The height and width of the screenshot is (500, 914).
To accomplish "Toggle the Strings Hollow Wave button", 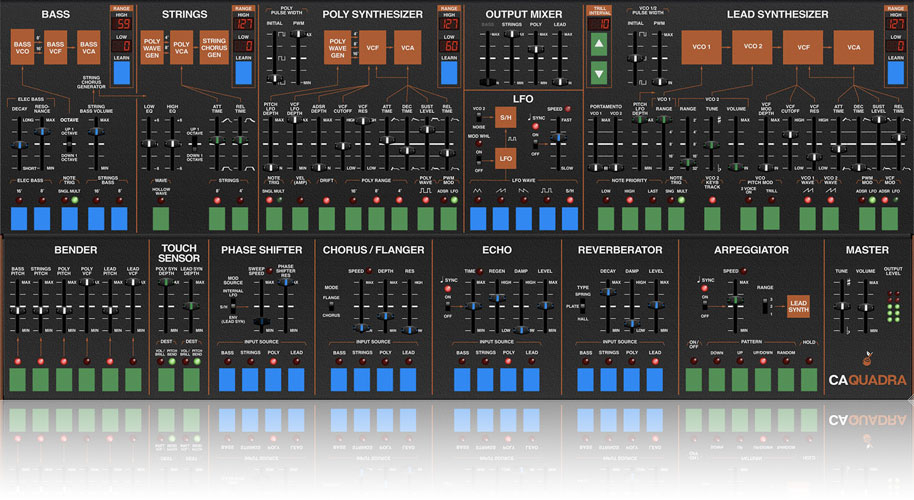I will pyautogui.click(x=161, y=219).
